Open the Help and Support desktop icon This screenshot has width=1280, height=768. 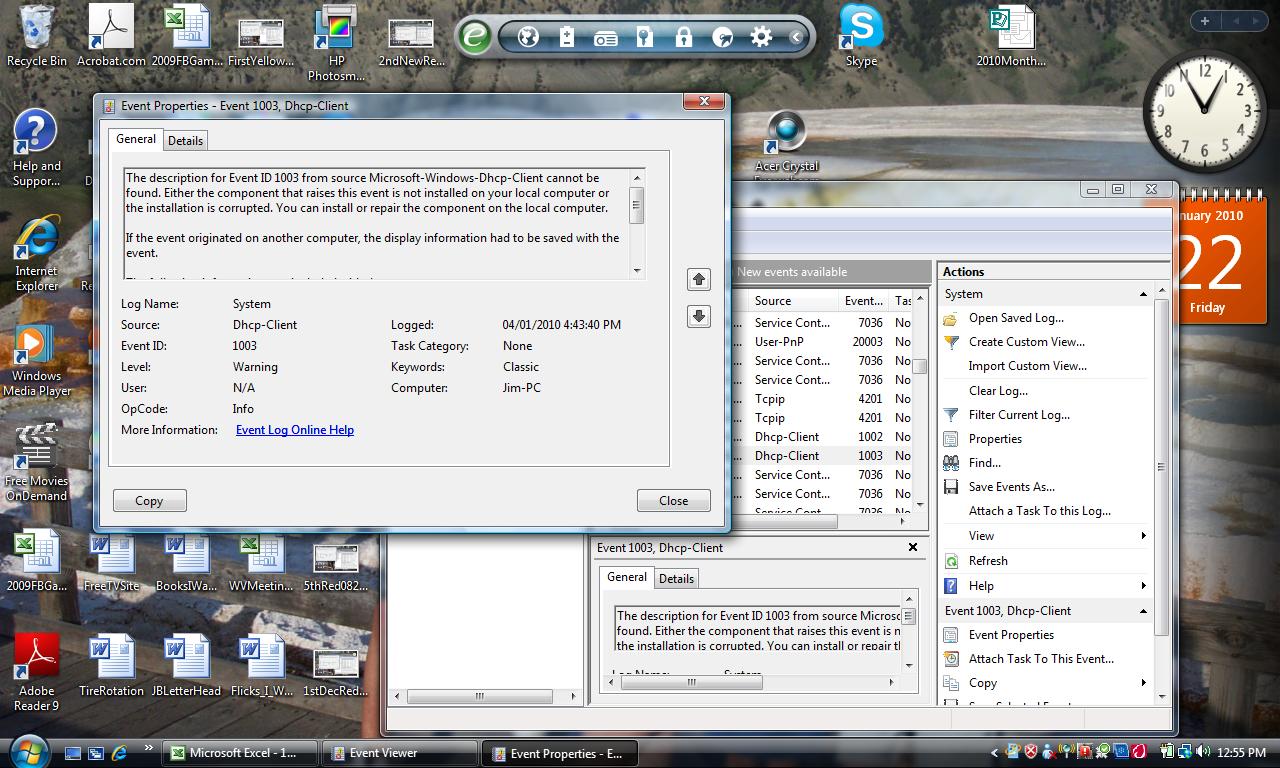point(37,148)
